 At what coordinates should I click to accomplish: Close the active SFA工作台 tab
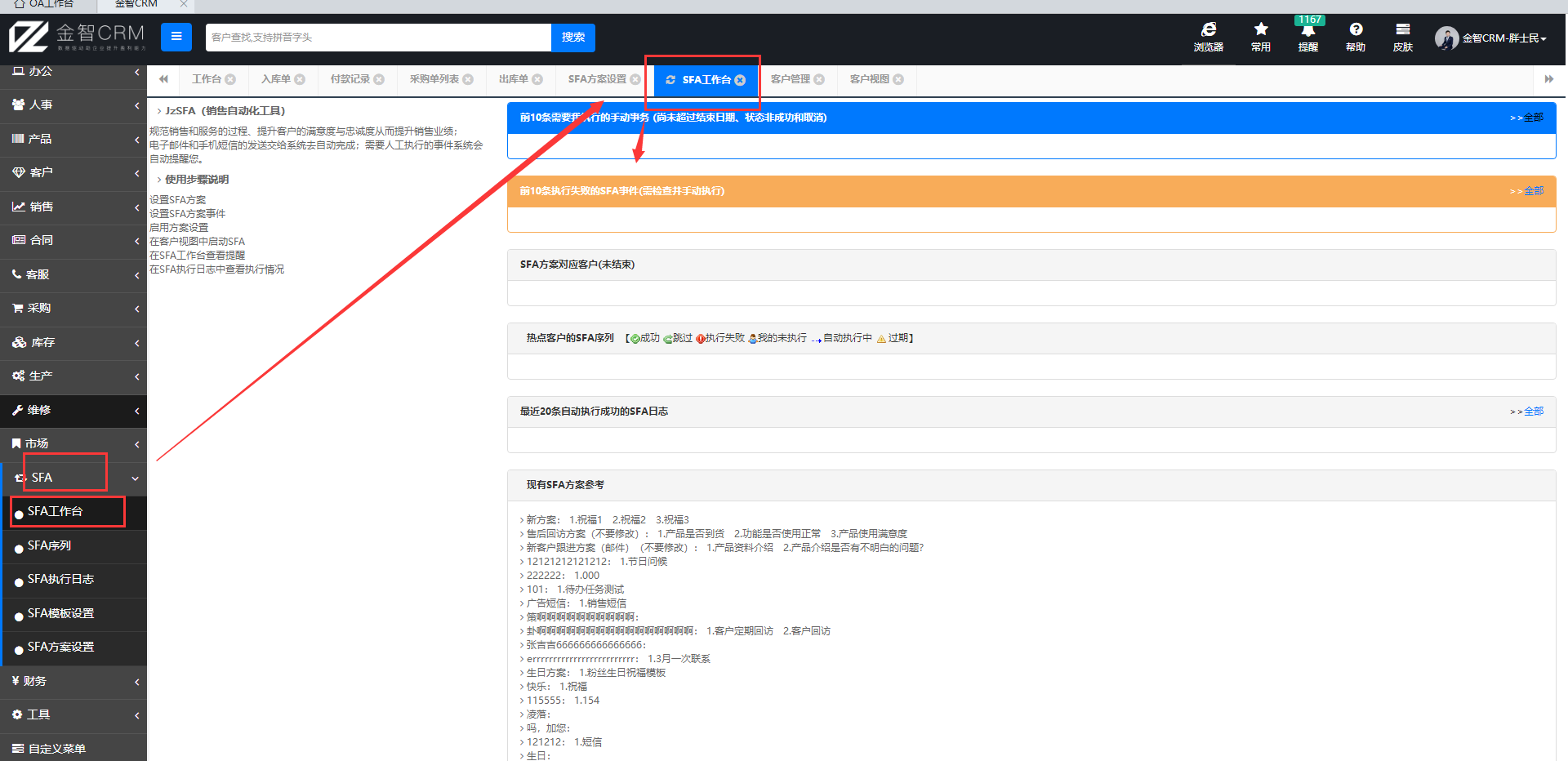coord(740,80)
